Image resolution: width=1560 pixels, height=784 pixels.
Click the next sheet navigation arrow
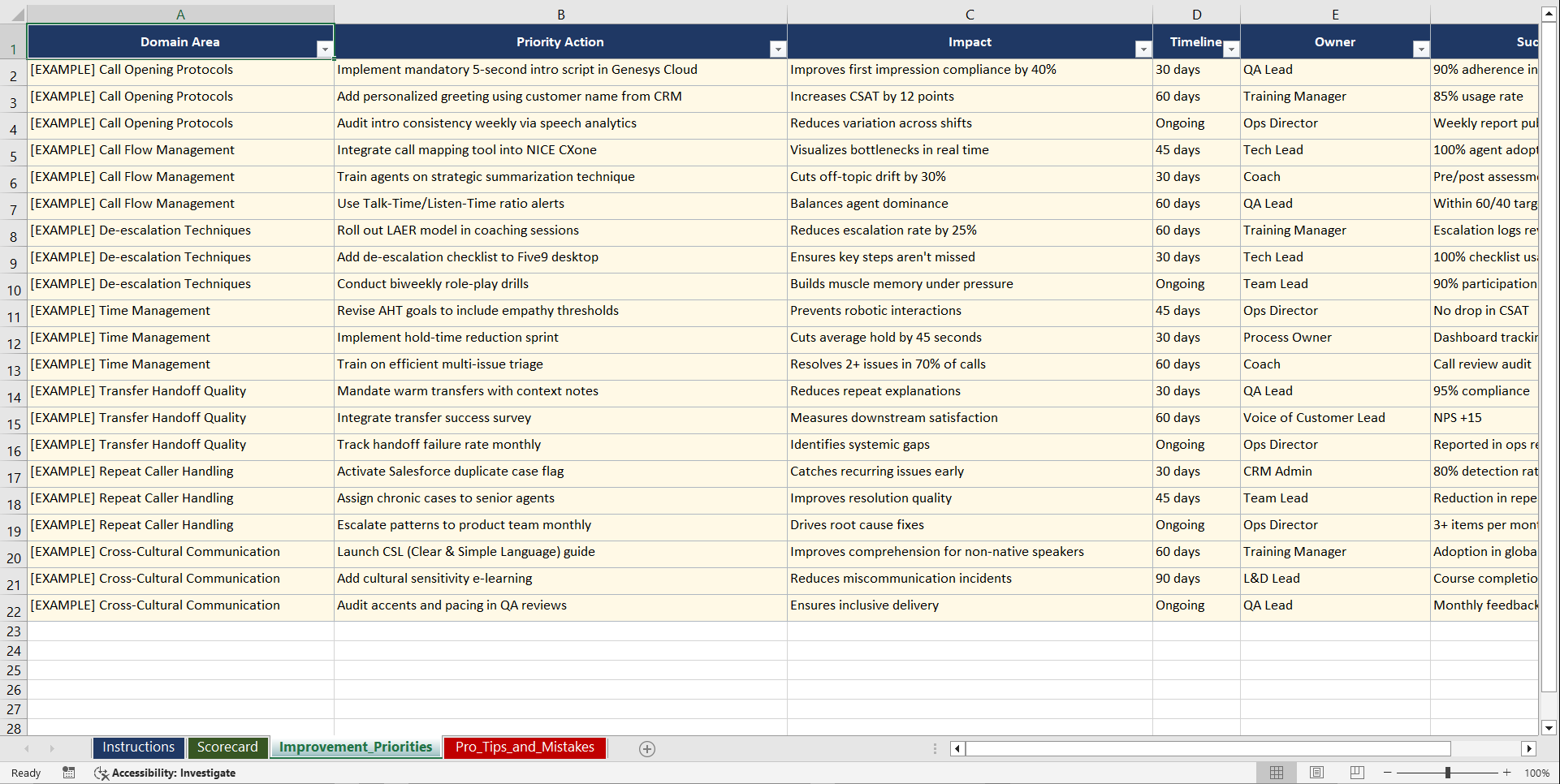[52, 748]
